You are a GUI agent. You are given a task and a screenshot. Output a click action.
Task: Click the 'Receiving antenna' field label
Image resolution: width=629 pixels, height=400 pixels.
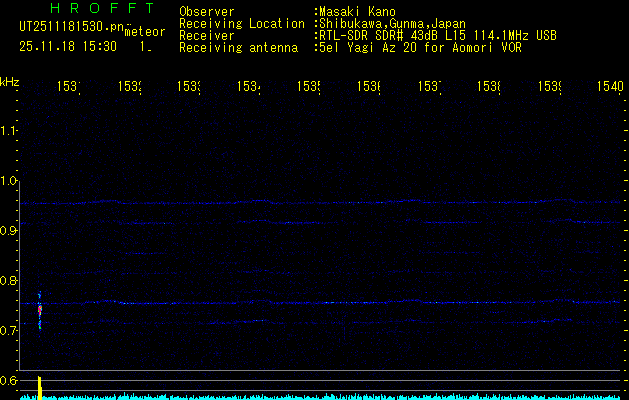pos(238,47)
